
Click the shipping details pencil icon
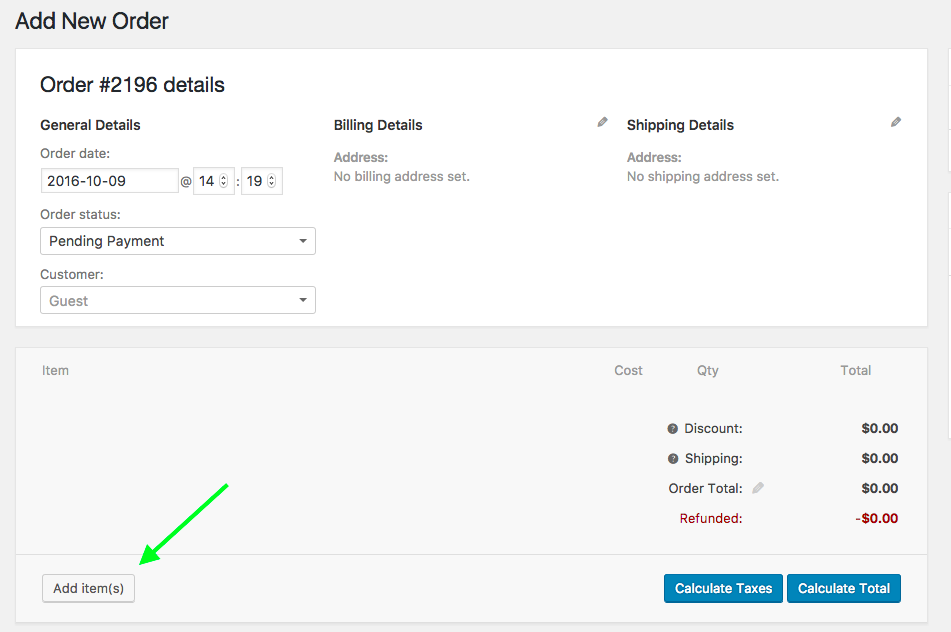click(896, 122)
